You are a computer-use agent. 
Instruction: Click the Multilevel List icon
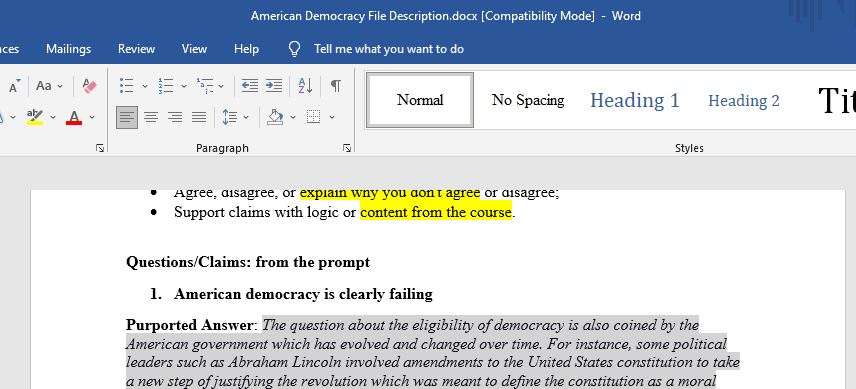click(x=205, y=86)
